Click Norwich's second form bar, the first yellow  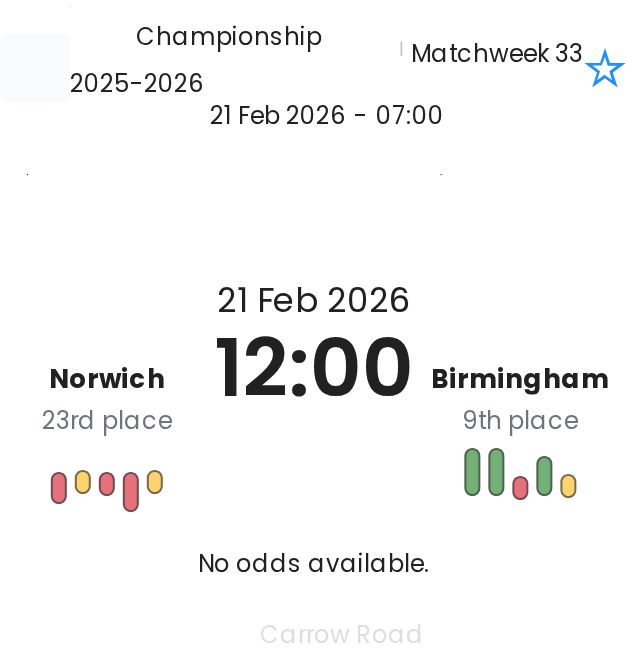pyautogui.click(x=83, y=482)
